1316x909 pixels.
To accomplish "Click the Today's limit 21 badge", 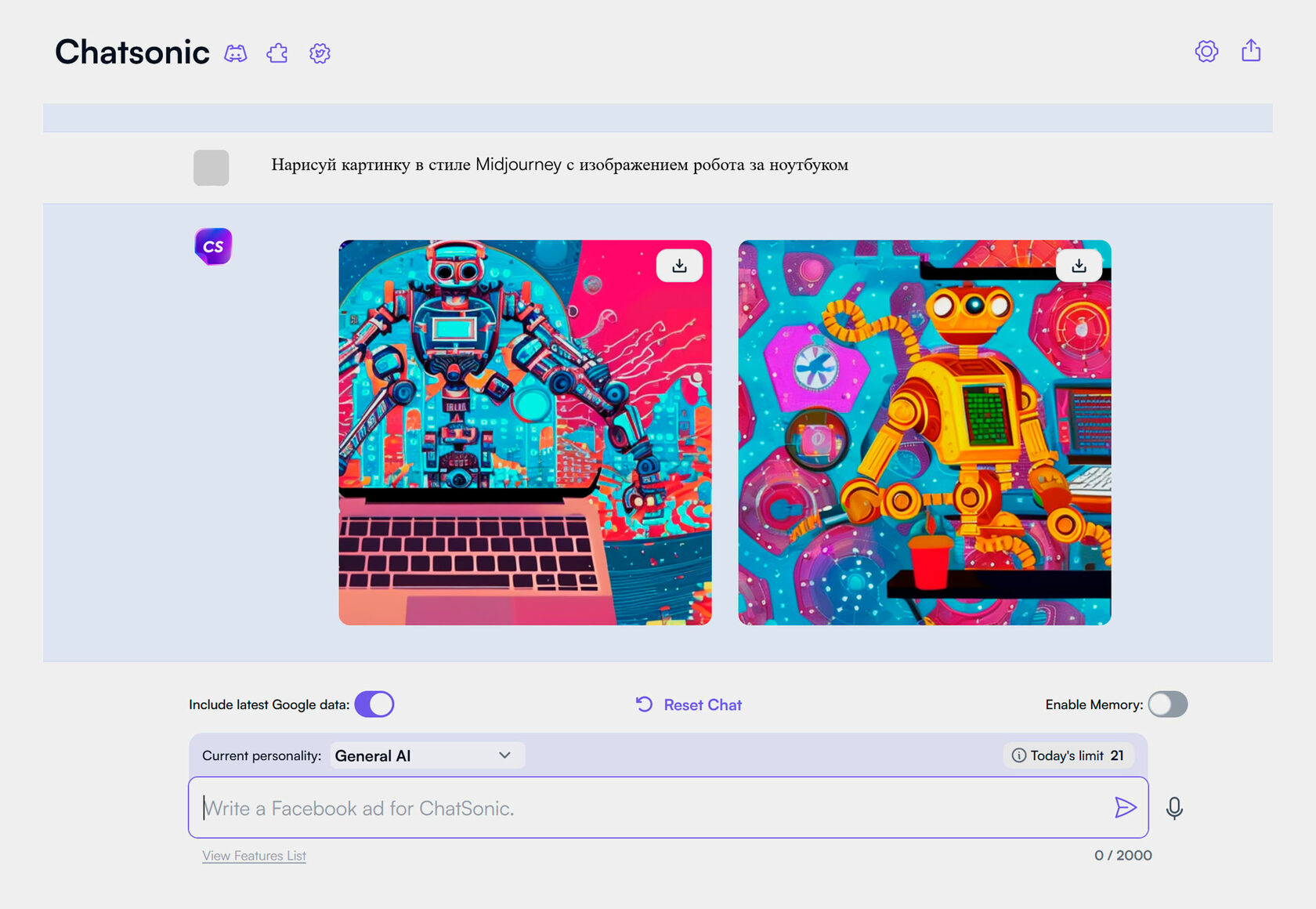I will click(x=1068, y=755).
